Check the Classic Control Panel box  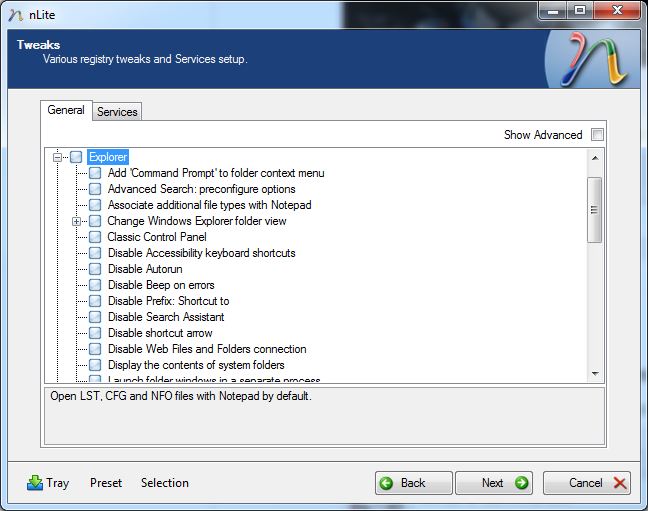pos(95,237)
